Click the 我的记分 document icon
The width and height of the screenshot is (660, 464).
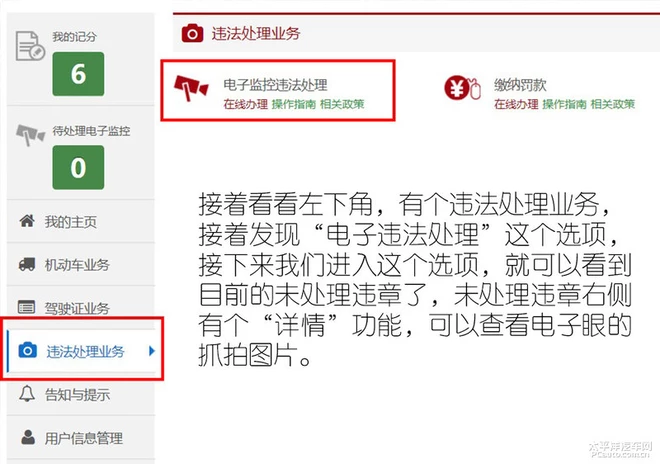30,45
